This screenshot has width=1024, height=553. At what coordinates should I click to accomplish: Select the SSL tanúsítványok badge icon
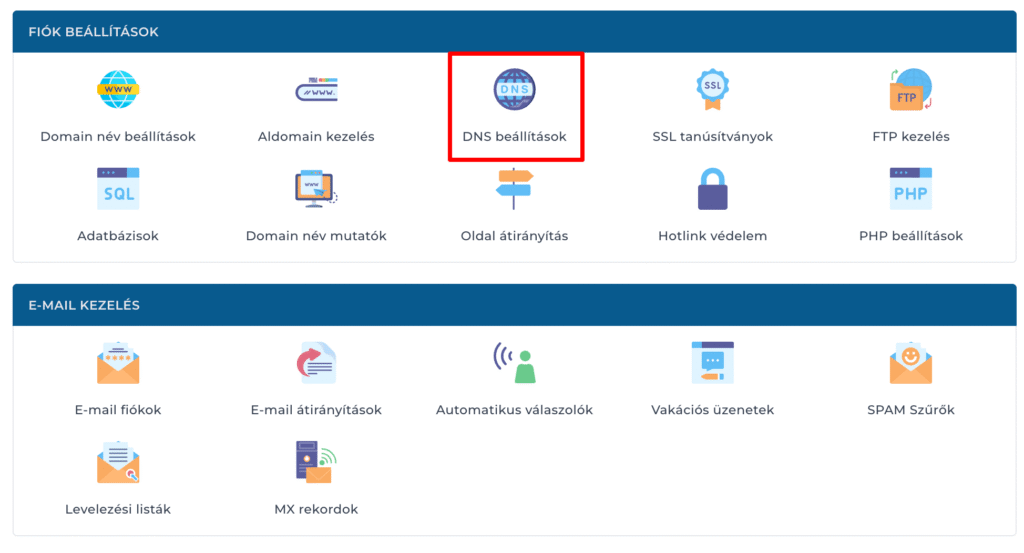click(712, 90)
